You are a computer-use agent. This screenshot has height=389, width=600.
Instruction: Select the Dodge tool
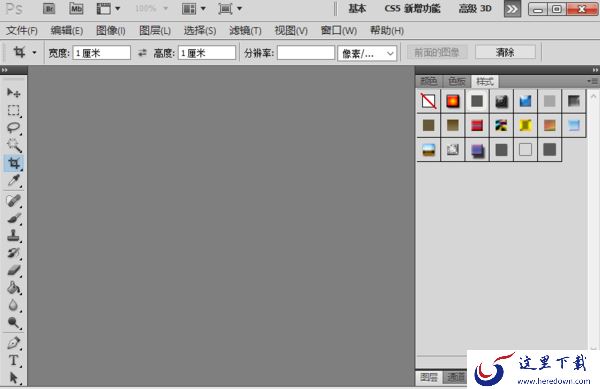click(13, 323)
